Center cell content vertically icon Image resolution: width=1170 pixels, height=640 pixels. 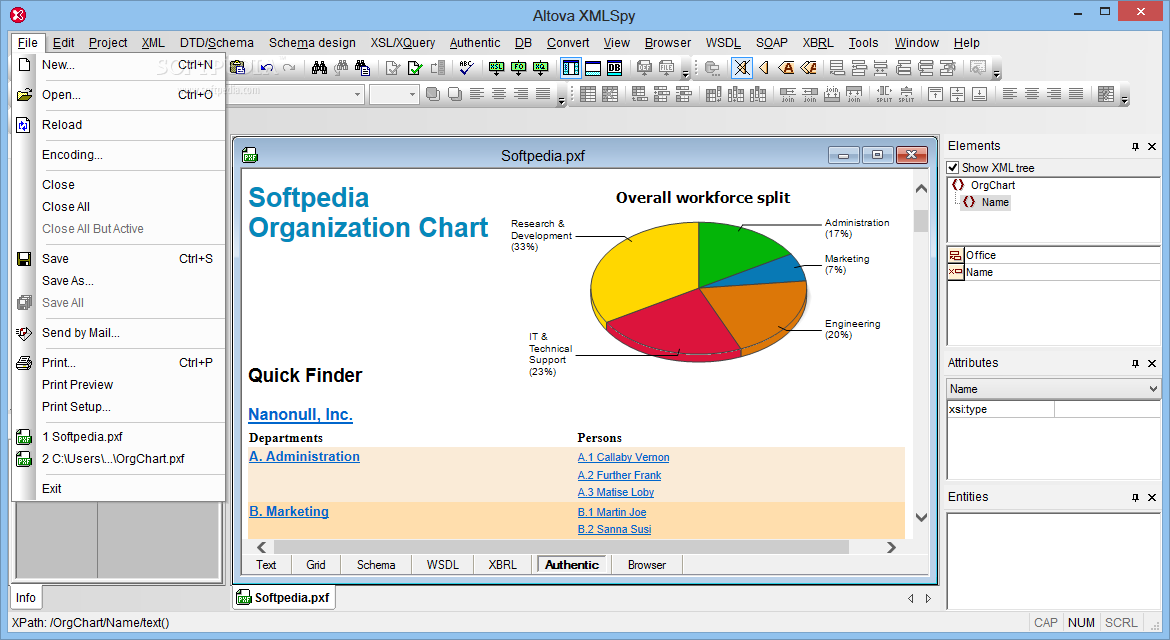[957, 94]
